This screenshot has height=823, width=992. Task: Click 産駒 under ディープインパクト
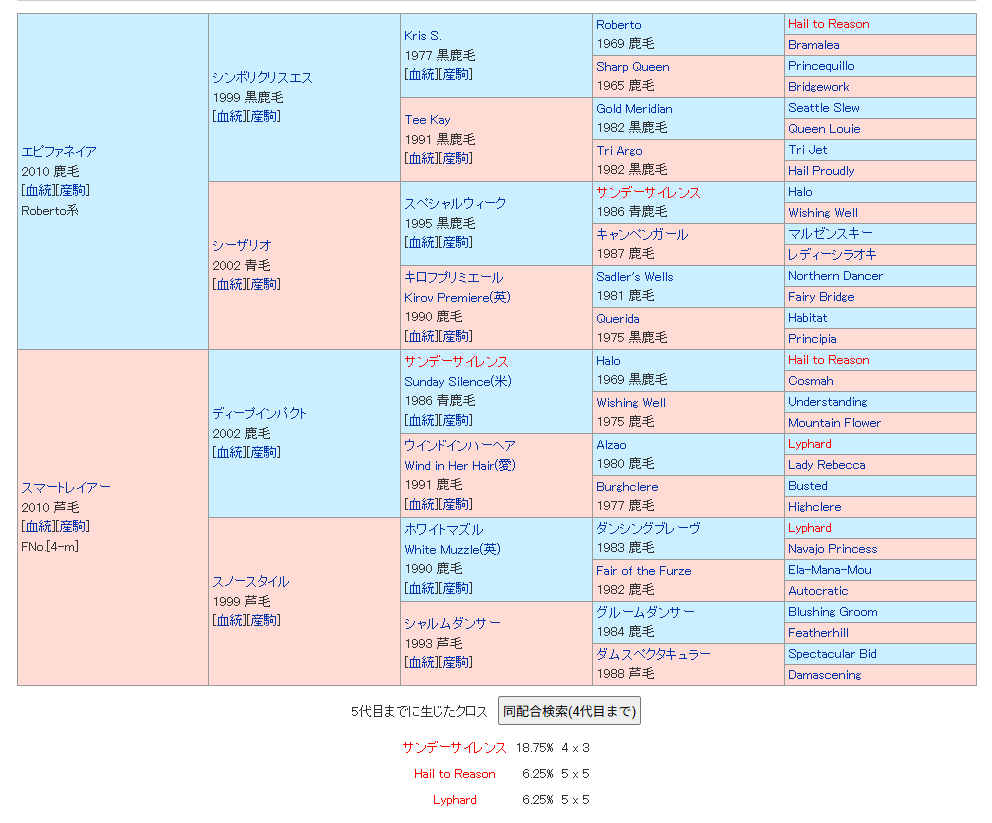click(263, 452)
